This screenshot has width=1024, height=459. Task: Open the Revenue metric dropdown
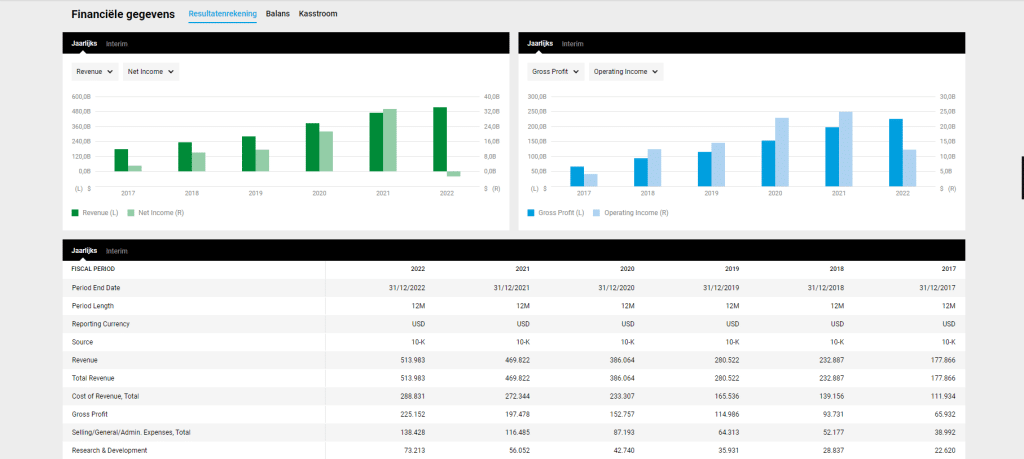[x=95, y=72]
